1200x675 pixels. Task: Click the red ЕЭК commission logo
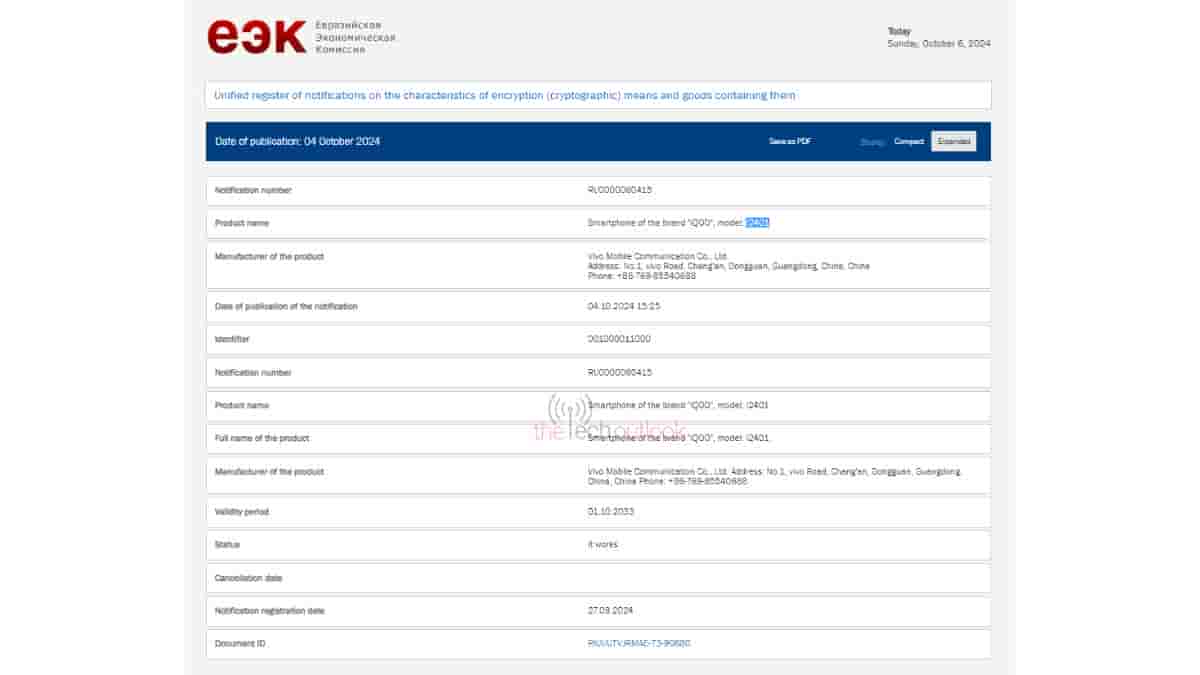coord(253,34)
